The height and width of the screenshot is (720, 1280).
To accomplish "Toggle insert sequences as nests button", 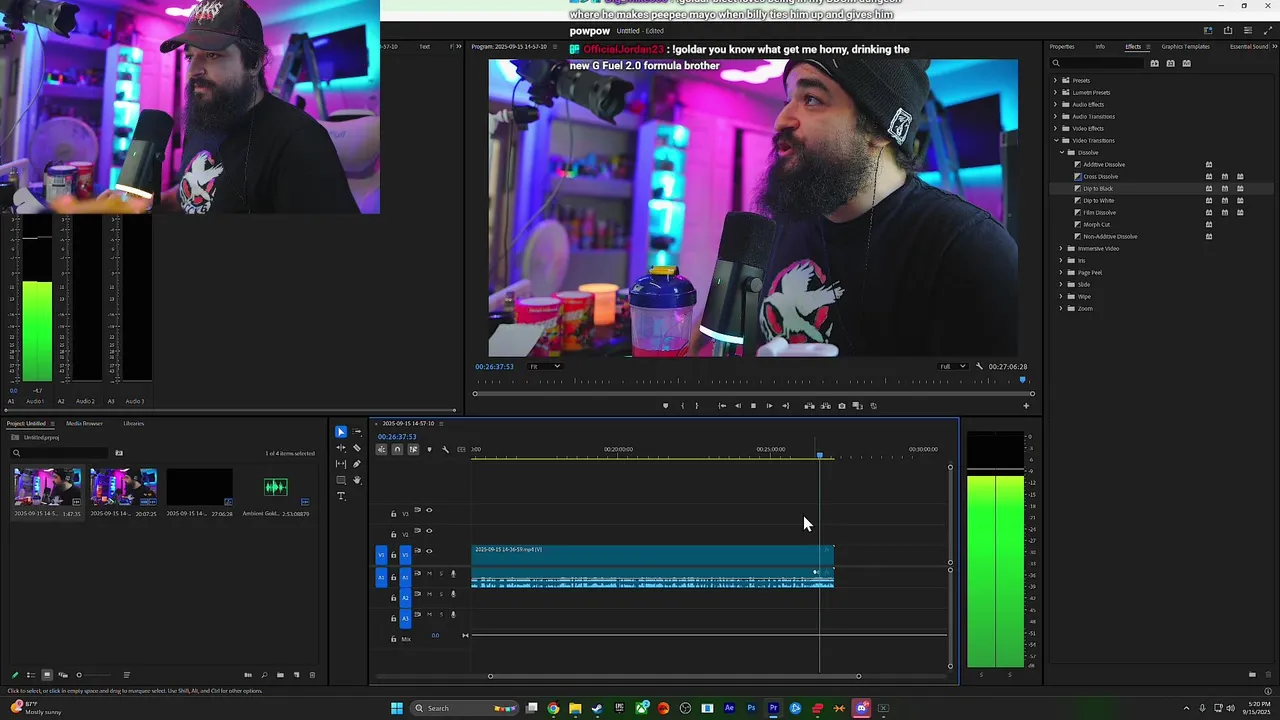I will tap(381, 449).
